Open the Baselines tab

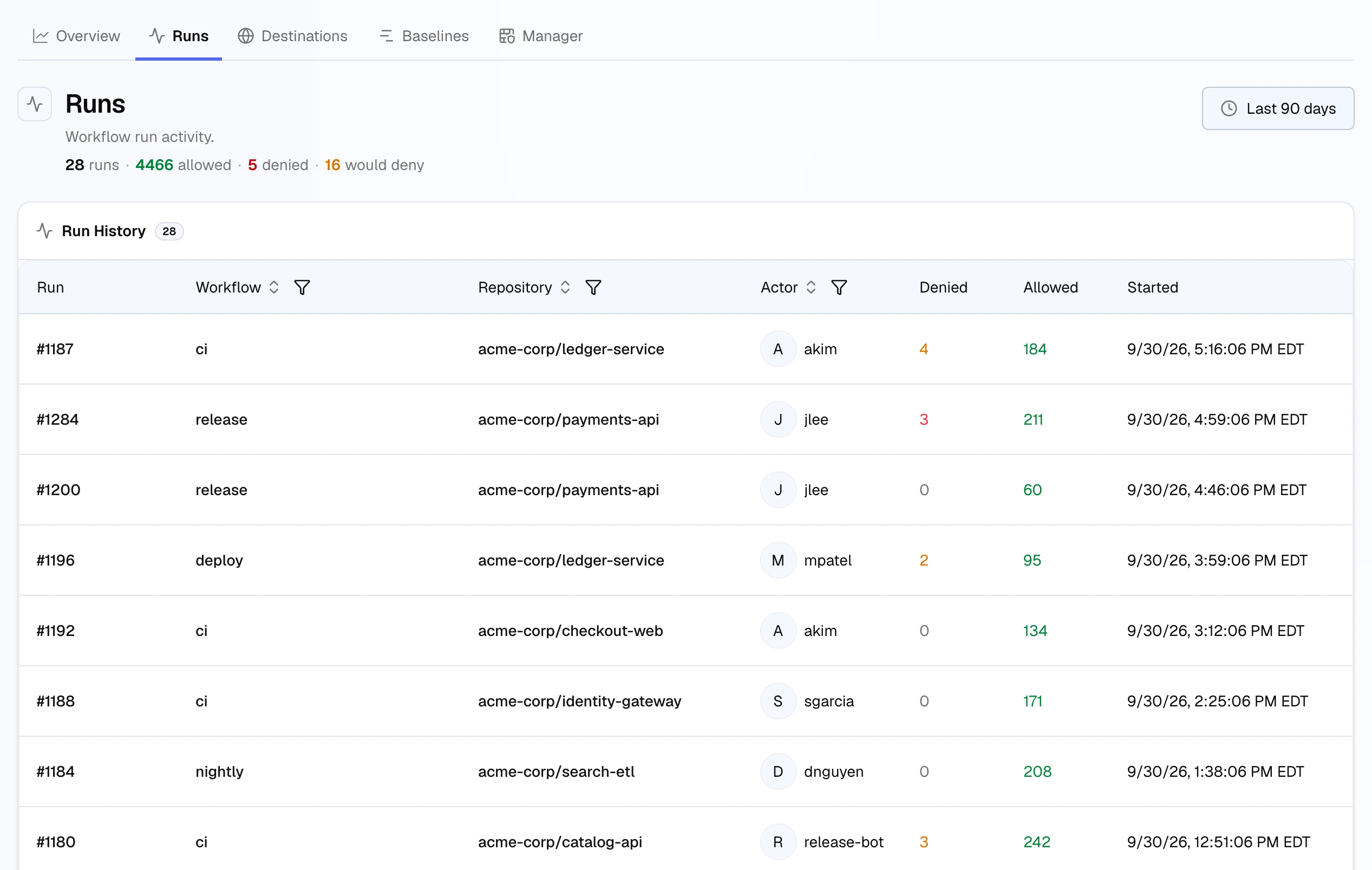coord(424,36)
